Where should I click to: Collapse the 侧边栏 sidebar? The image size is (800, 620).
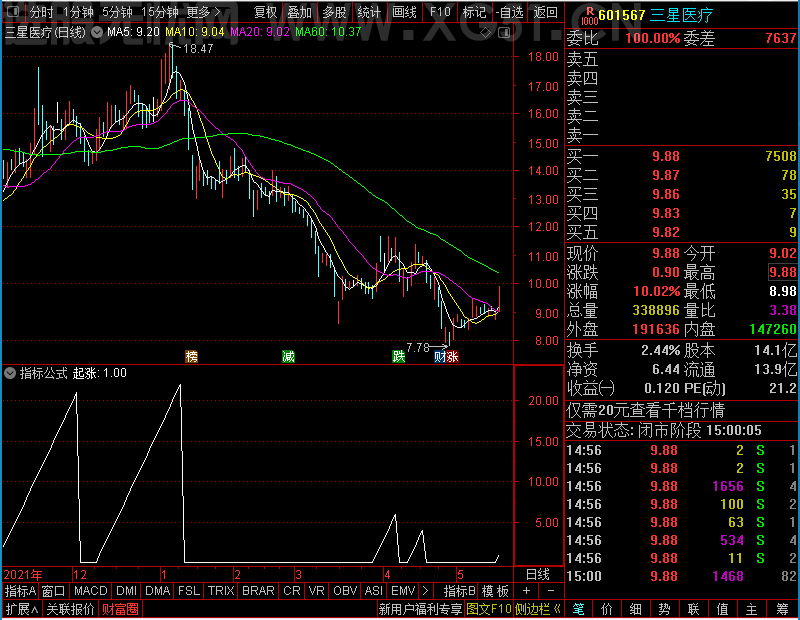point(538,609)
